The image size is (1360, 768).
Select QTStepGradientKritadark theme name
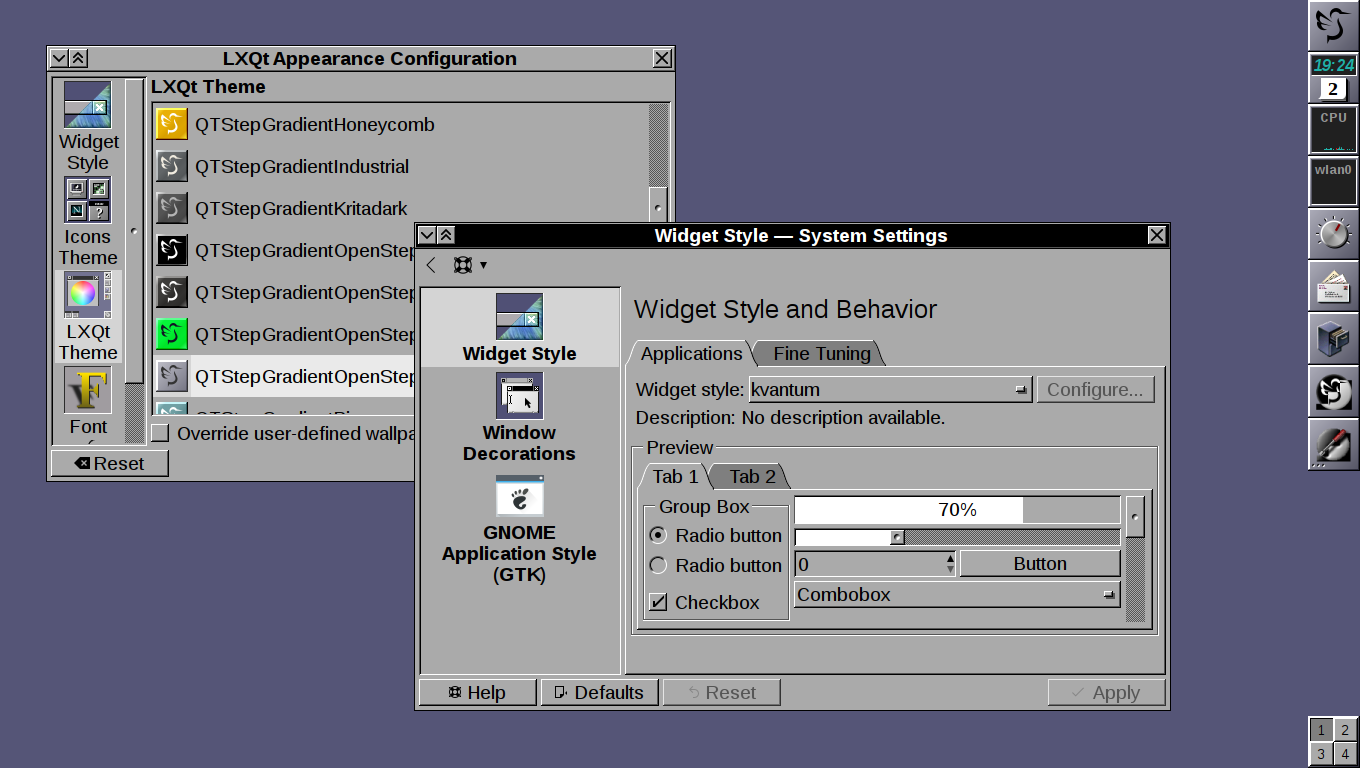click(x=301, y=209)
